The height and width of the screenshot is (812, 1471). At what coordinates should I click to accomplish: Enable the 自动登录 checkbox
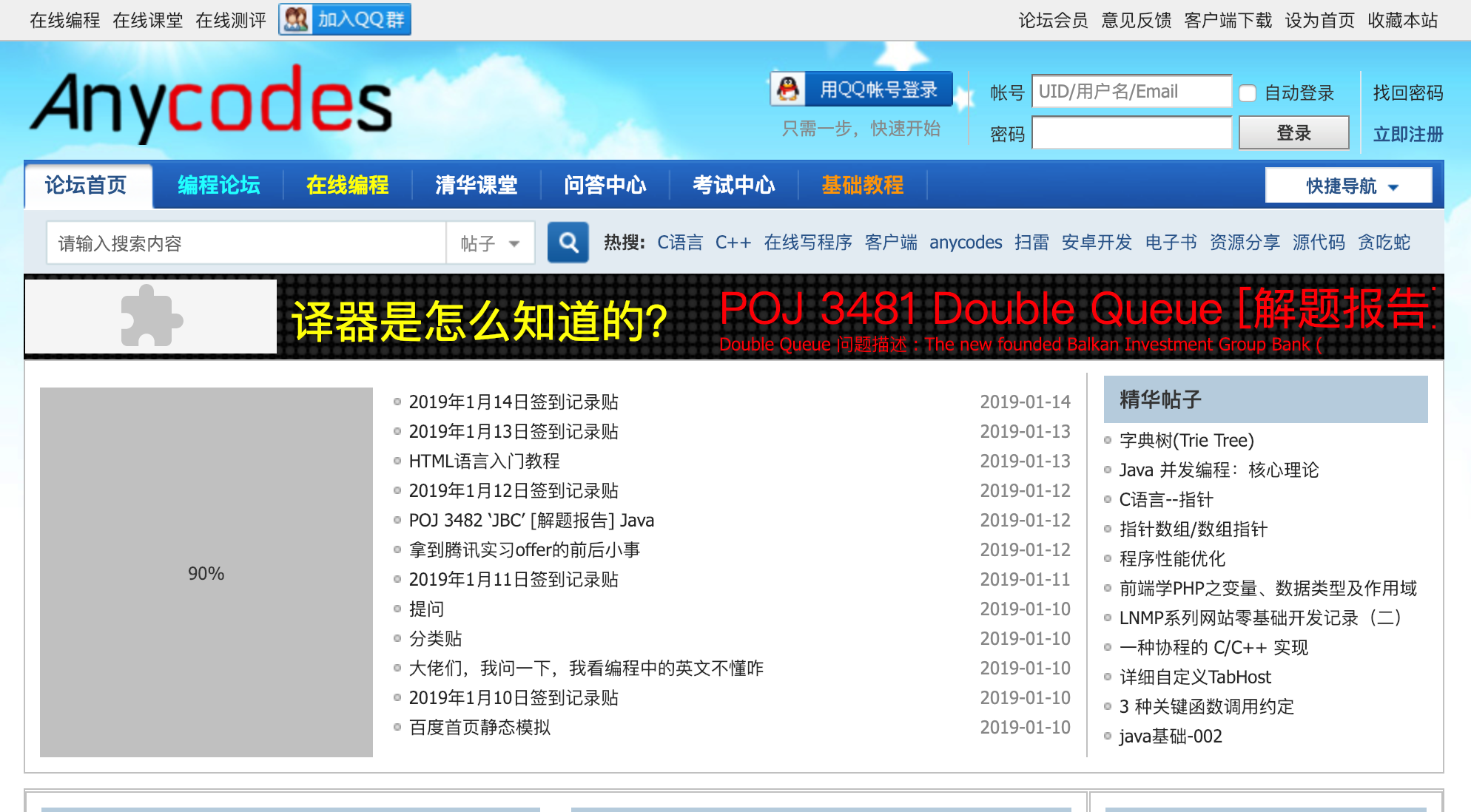pos(1248,93)
